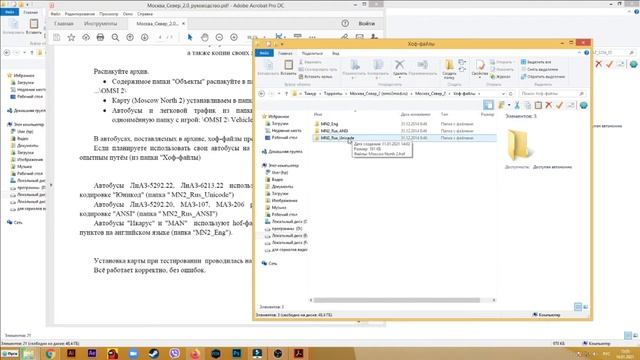Close the Москва_Север_2.0 document tab in Acrobat
This screenshot has height=360, width=640.
[x=183, y=24]
